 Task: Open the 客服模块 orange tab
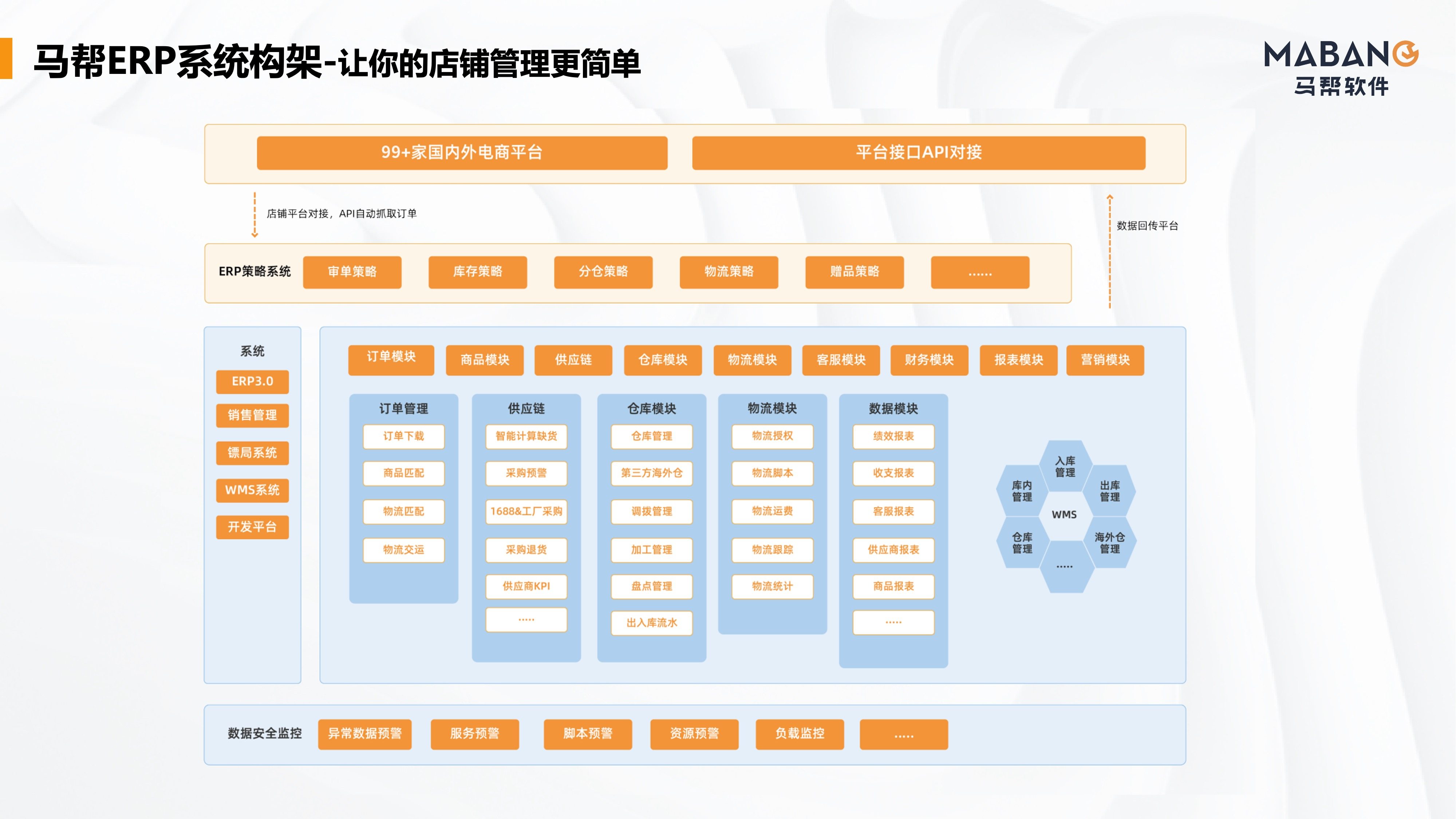[x=841, y=360]
